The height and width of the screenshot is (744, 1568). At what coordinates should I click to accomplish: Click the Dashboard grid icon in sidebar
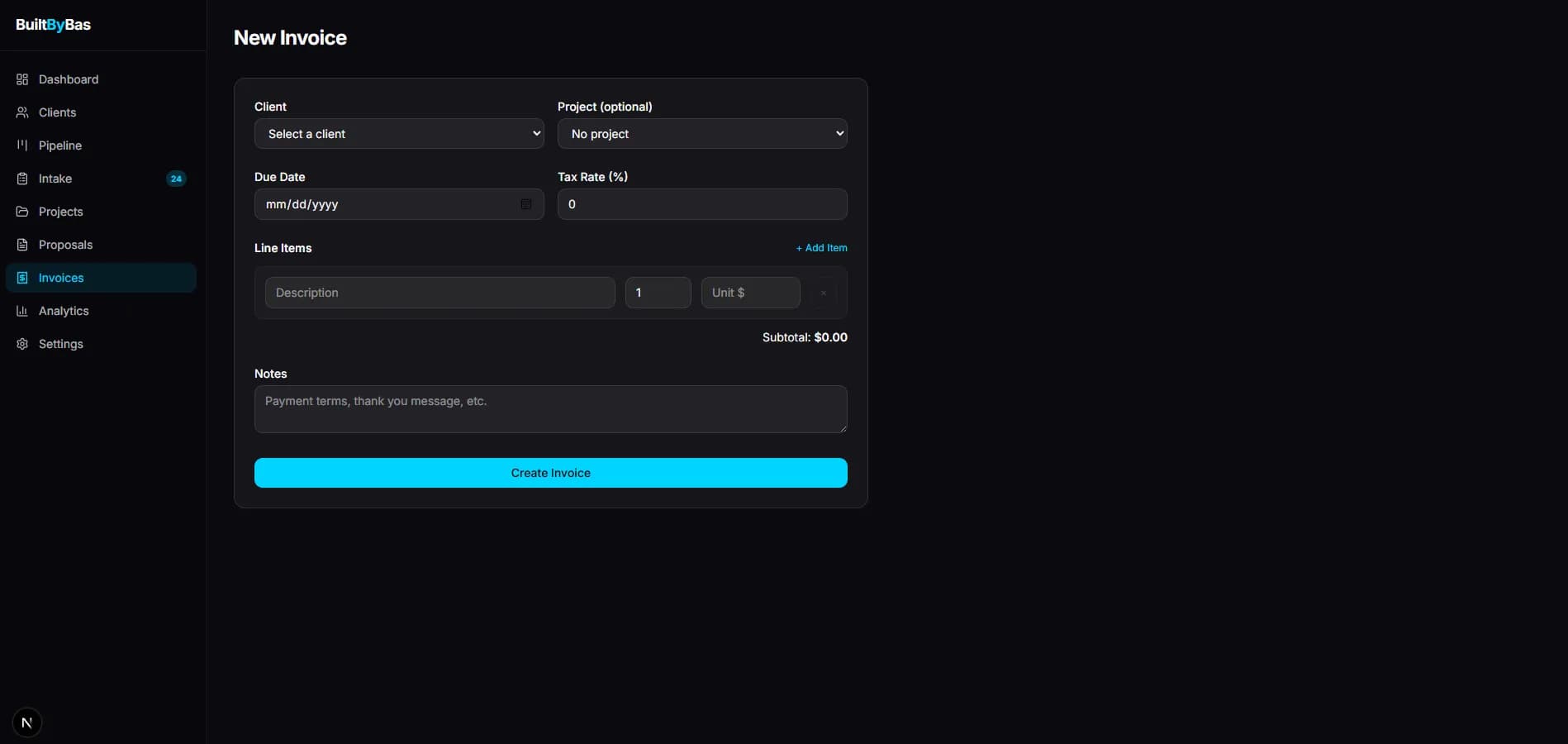pyautogui.click(x=22, y=79)
